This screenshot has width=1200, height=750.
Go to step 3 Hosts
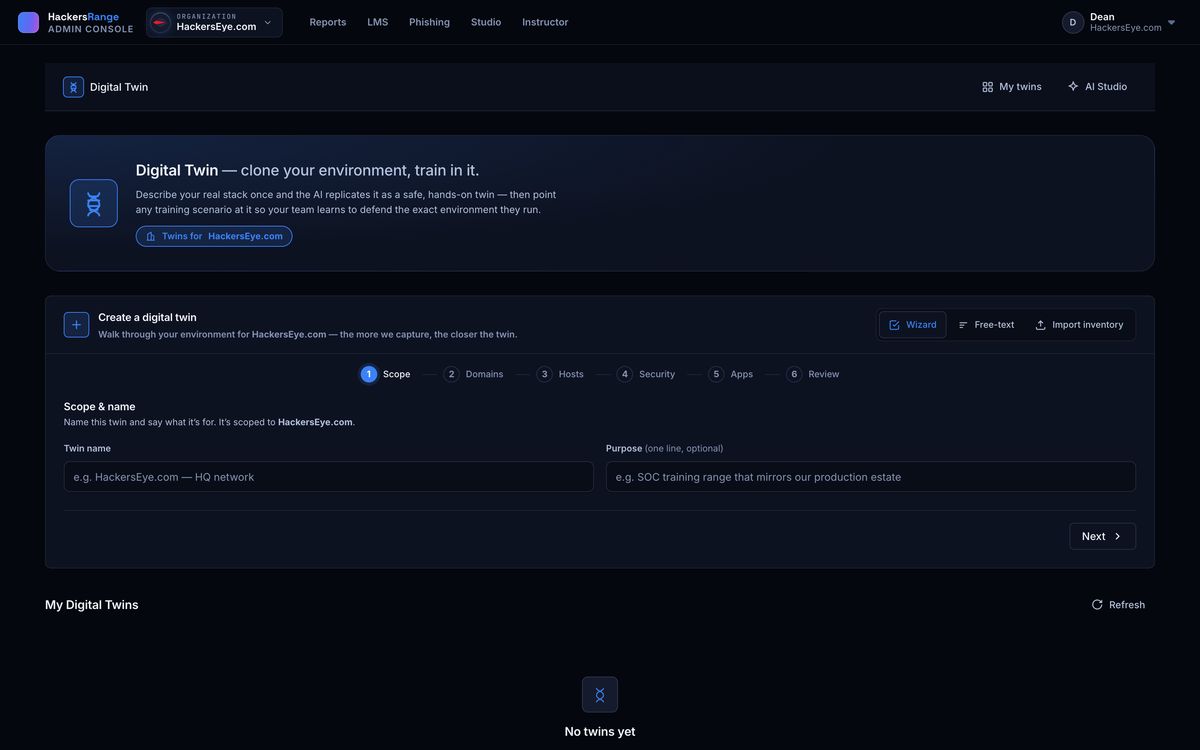coord(560,374)
